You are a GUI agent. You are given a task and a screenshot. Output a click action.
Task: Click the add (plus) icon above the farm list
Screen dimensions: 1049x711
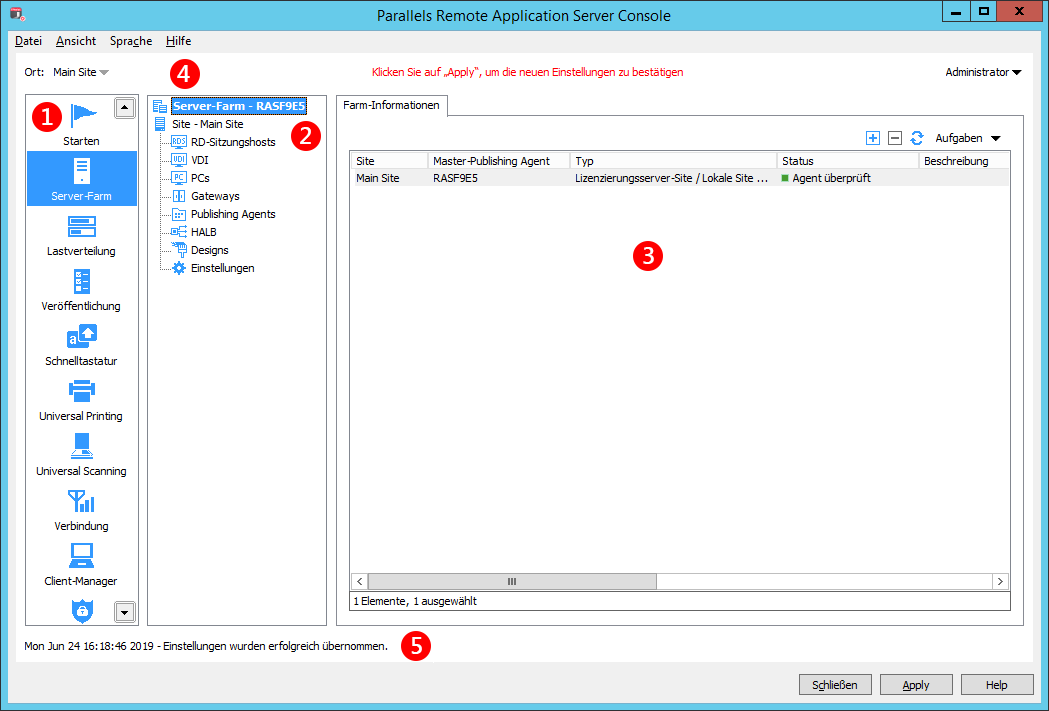tap(872, 138)
